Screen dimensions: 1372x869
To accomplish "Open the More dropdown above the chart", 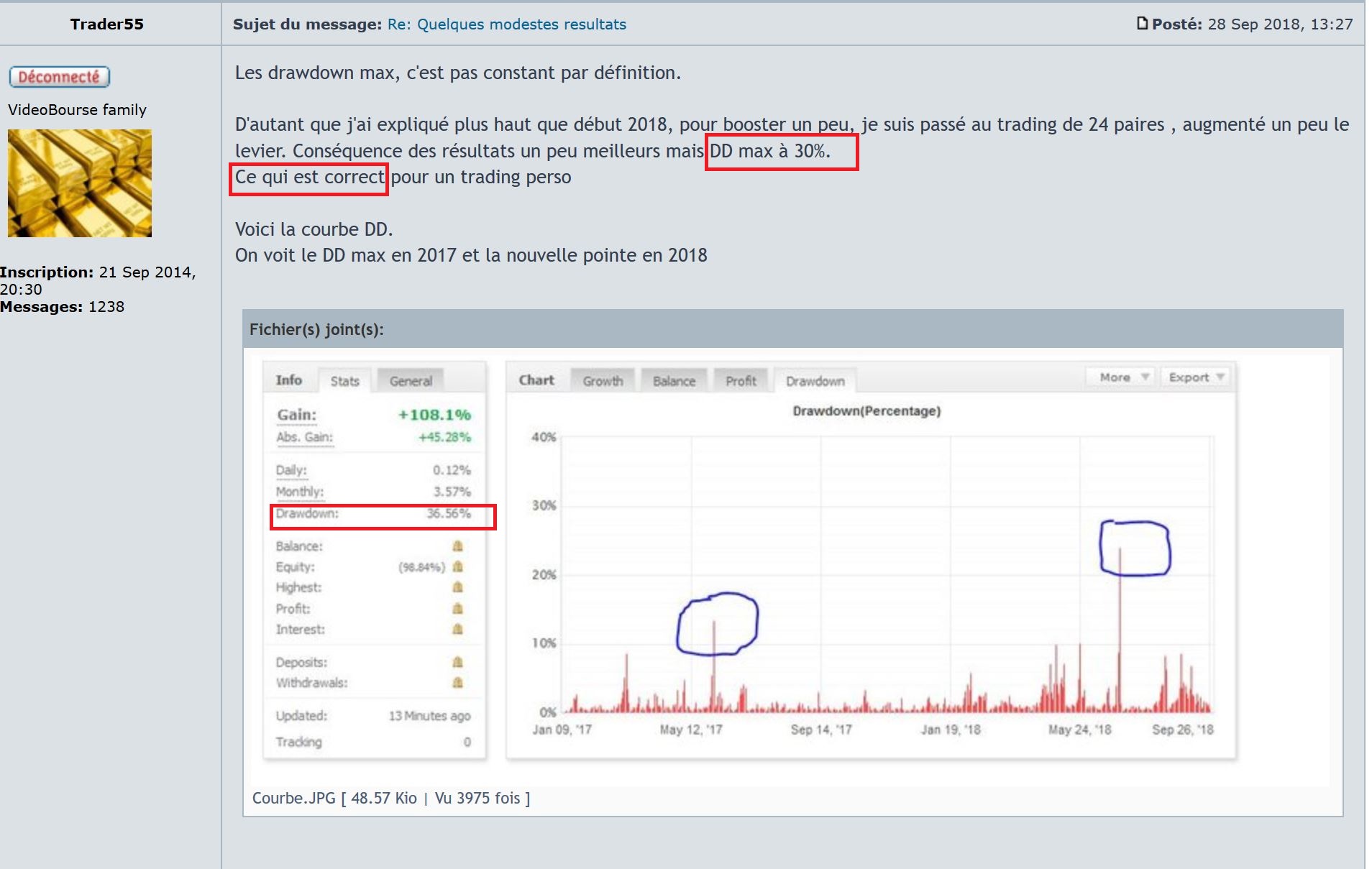I will click(x=1120, y=377).
